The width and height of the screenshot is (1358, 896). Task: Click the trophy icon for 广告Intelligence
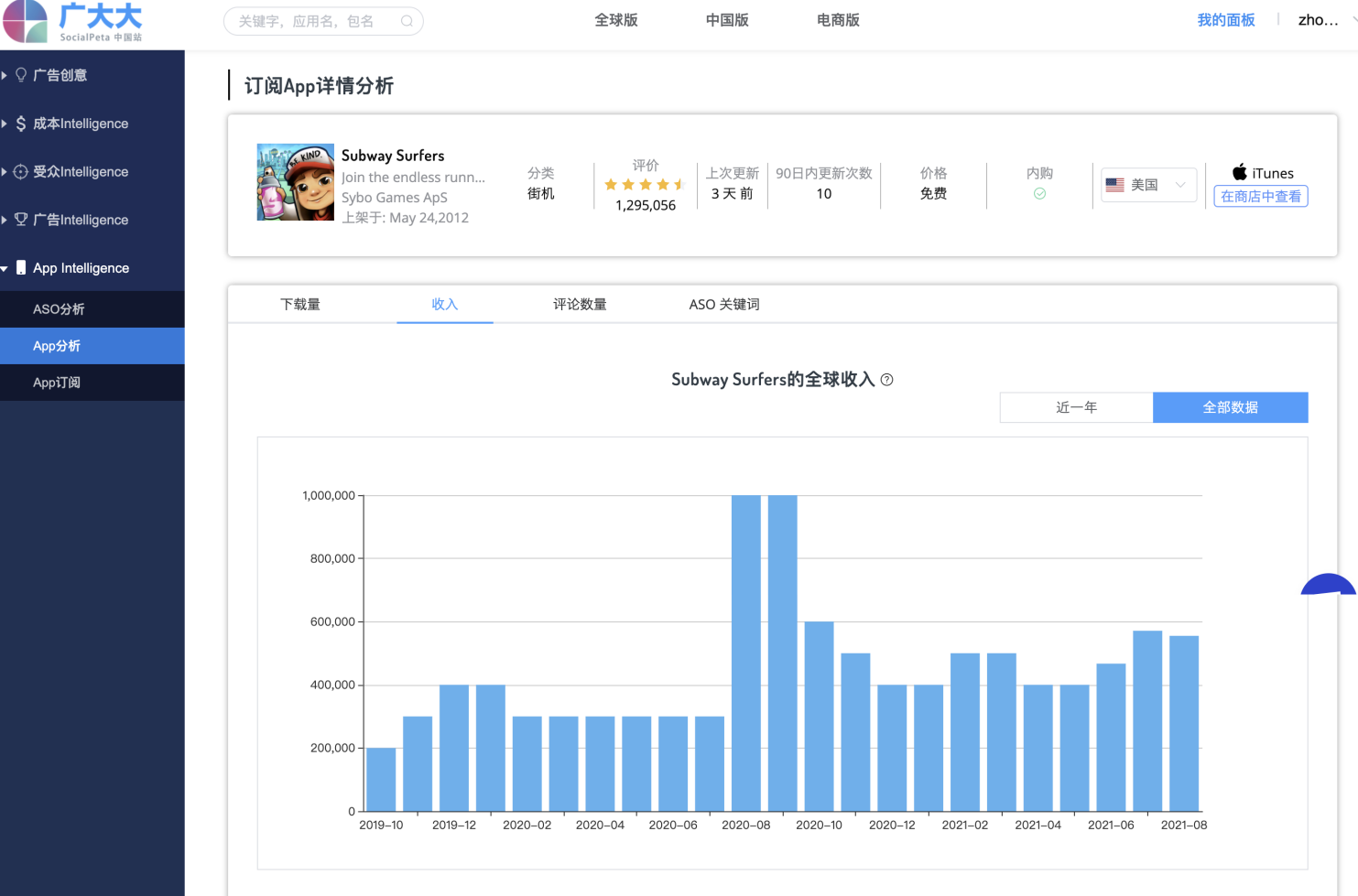pos(21,220)
